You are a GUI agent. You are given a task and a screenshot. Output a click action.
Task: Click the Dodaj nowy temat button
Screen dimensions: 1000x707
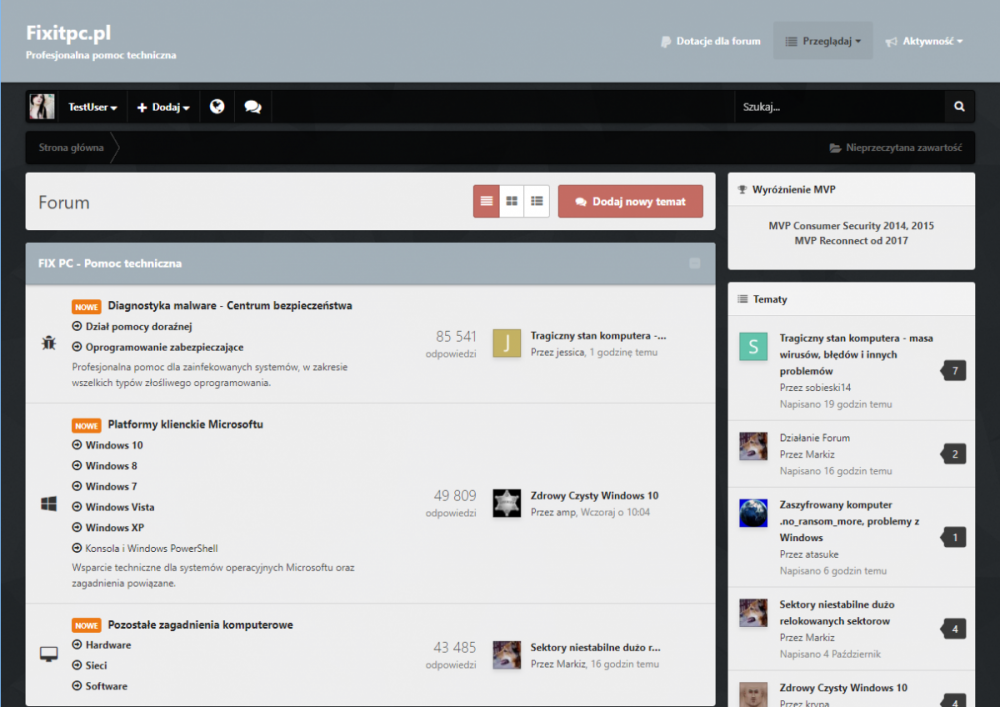630,201
